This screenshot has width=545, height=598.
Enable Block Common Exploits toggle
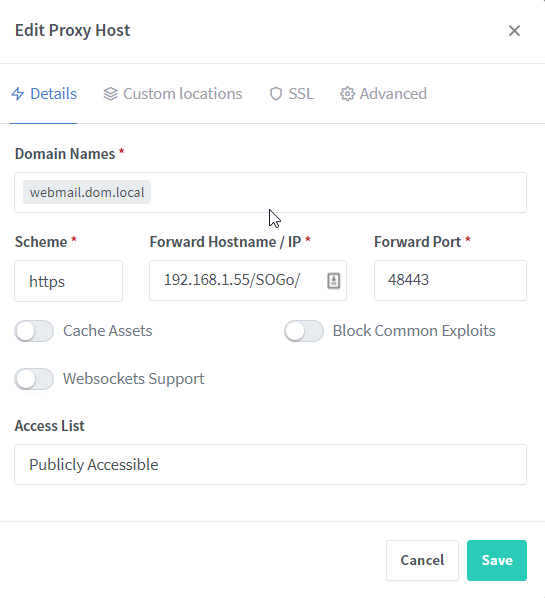(304, 331)
